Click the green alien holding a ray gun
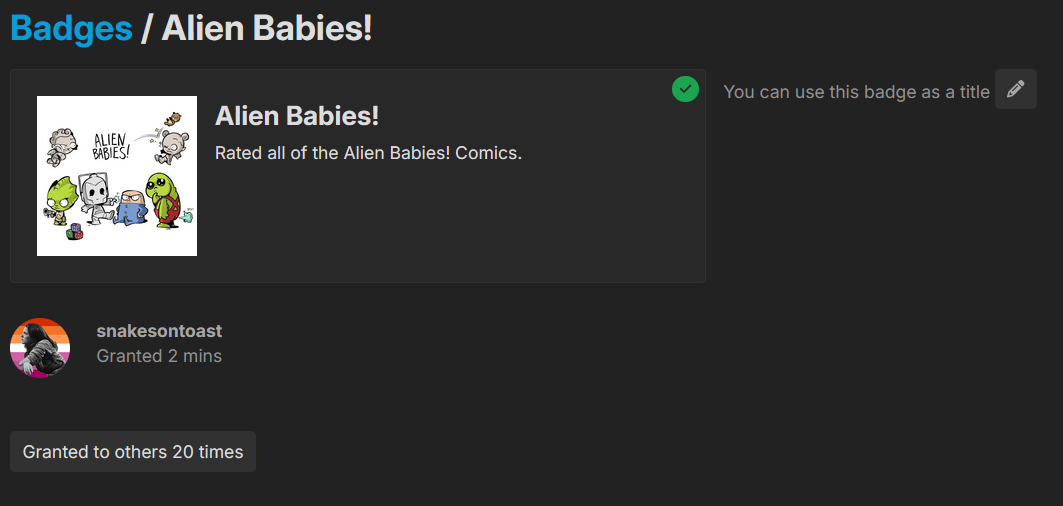Screen dimensions: 1063x506 click(x=60, y=199)
